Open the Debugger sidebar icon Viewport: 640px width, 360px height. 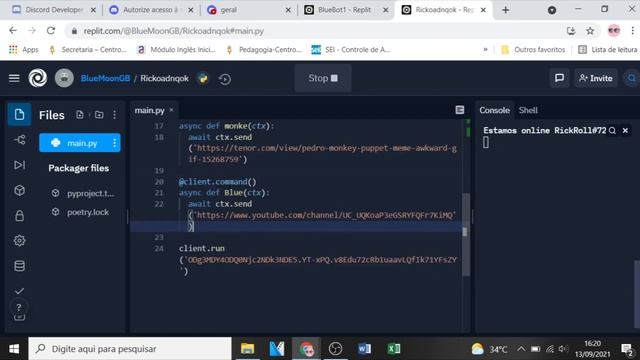19,165
